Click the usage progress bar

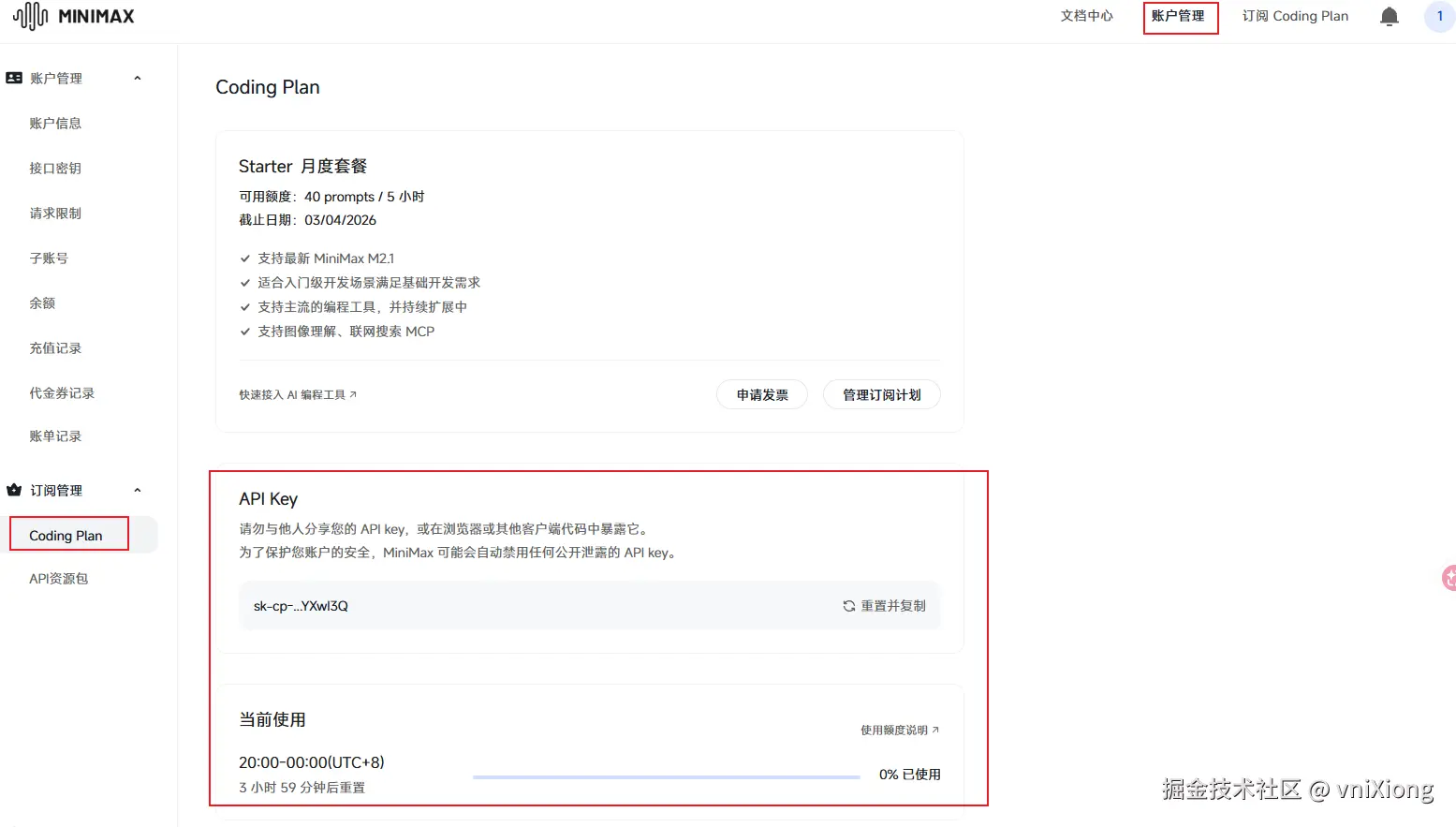tap(666, 776)
